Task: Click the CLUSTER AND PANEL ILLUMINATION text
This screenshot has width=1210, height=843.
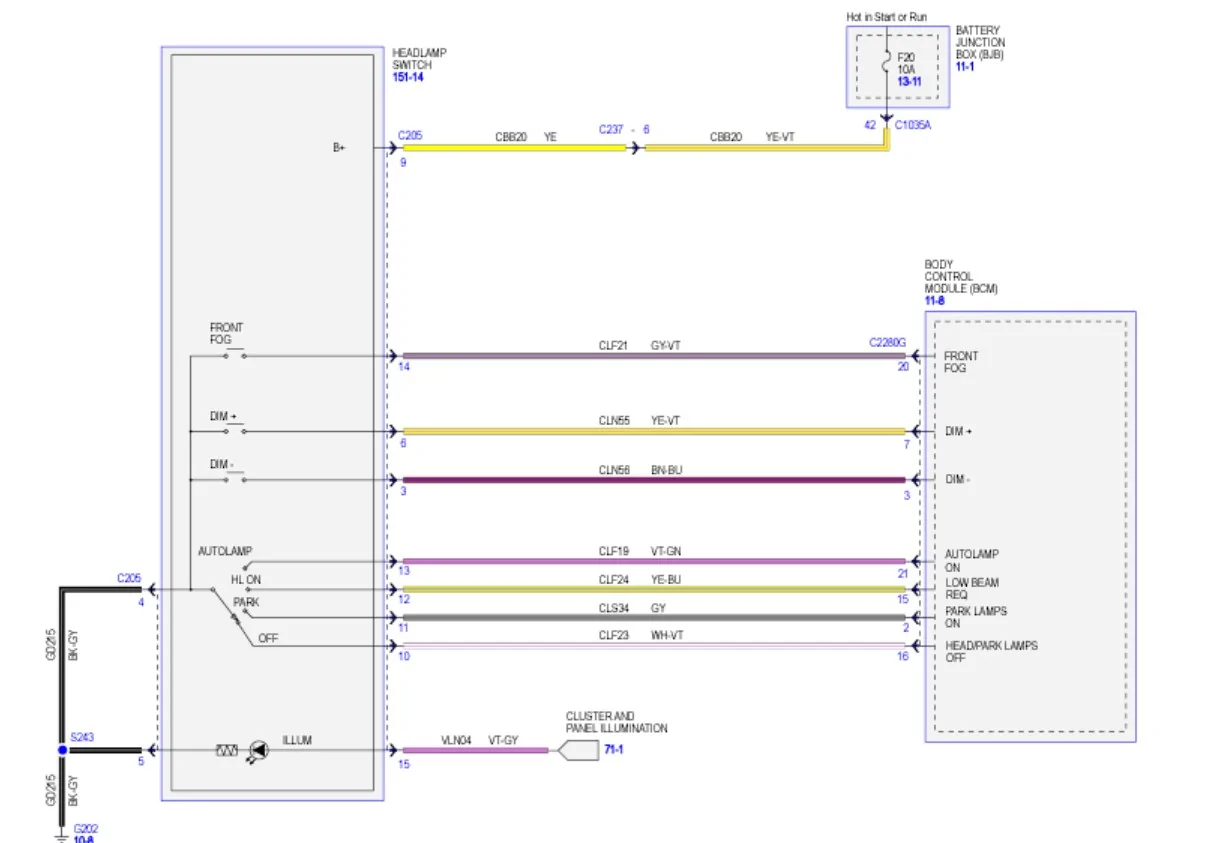Action: pyautogui.click(x=617, y=722)
